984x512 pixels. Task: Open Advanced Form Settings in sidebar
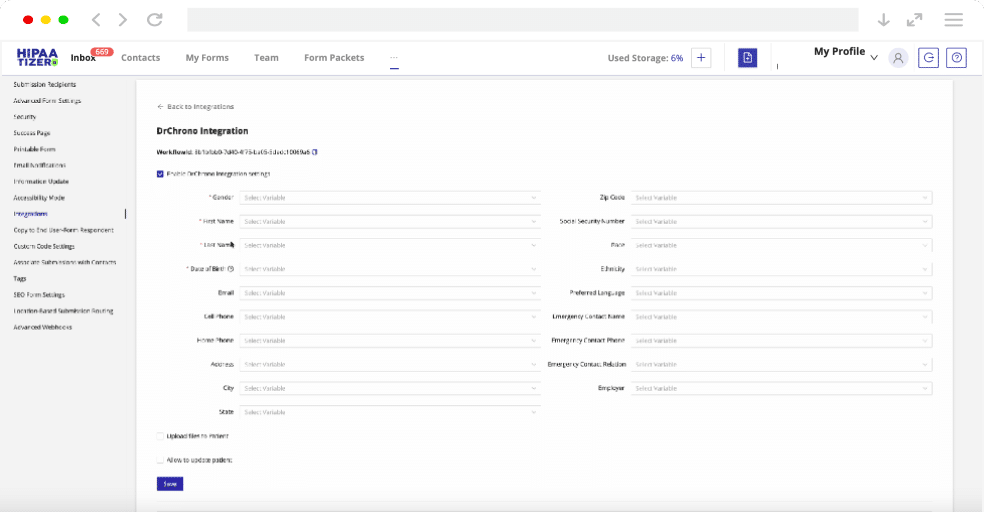[x=47, y=100]
